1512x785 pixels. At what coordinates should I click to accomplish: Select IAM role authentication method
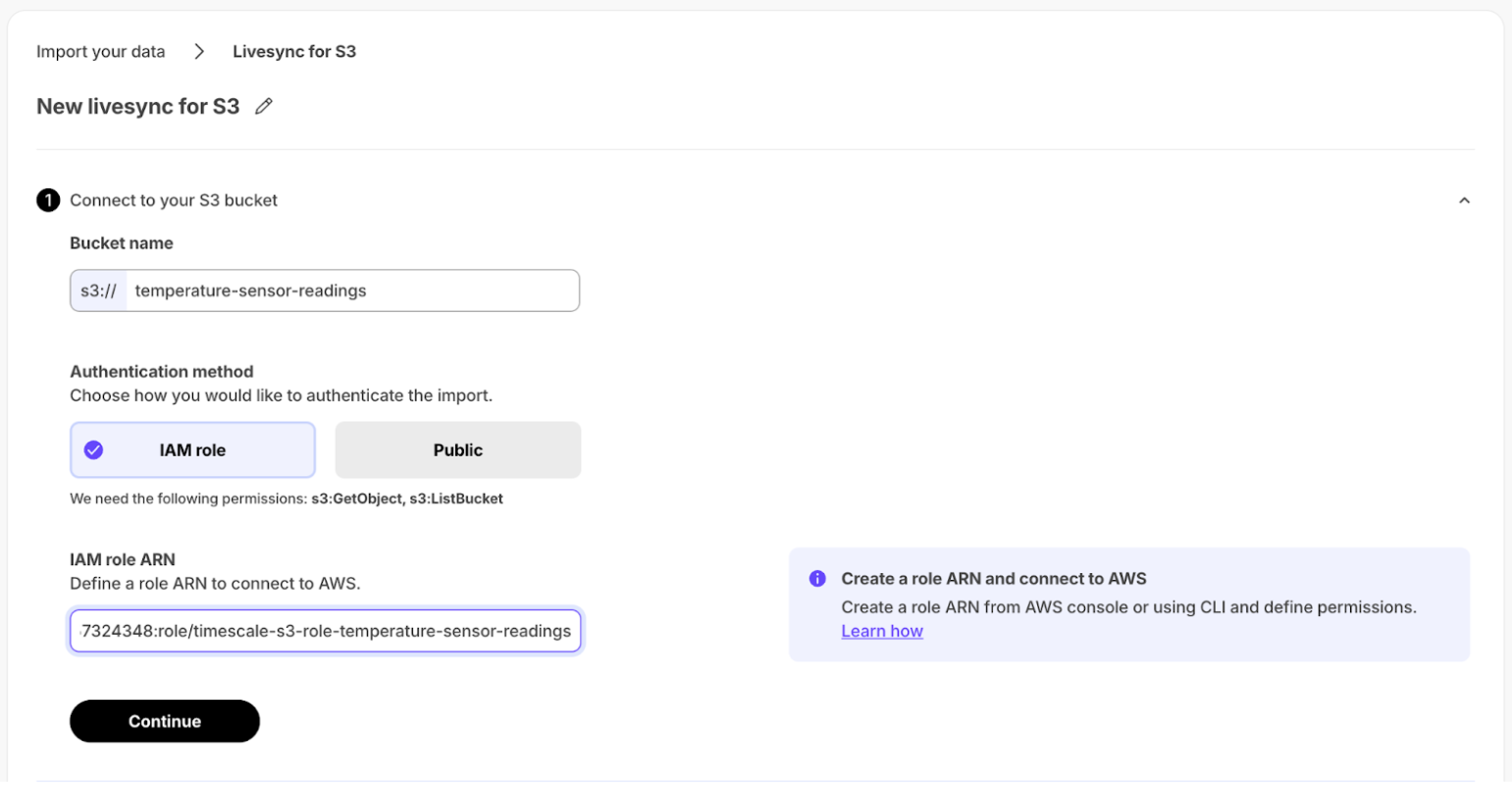point(193,450)
